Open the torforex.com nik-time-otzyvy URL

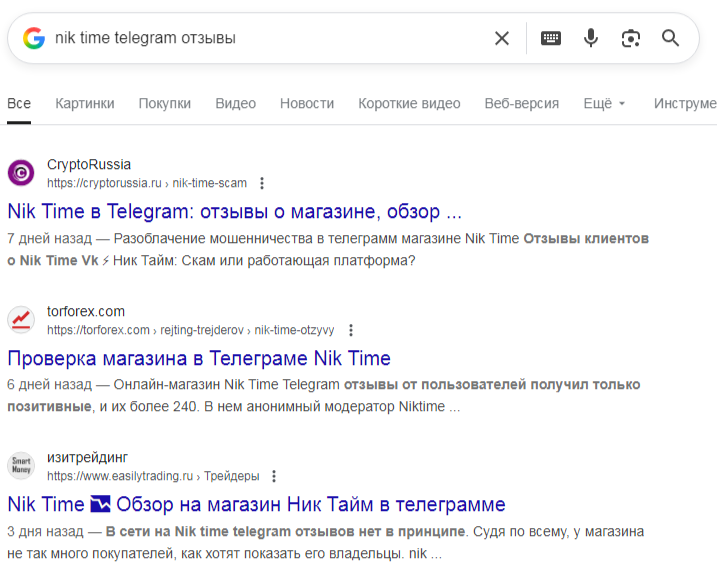(x=190, y=330)
